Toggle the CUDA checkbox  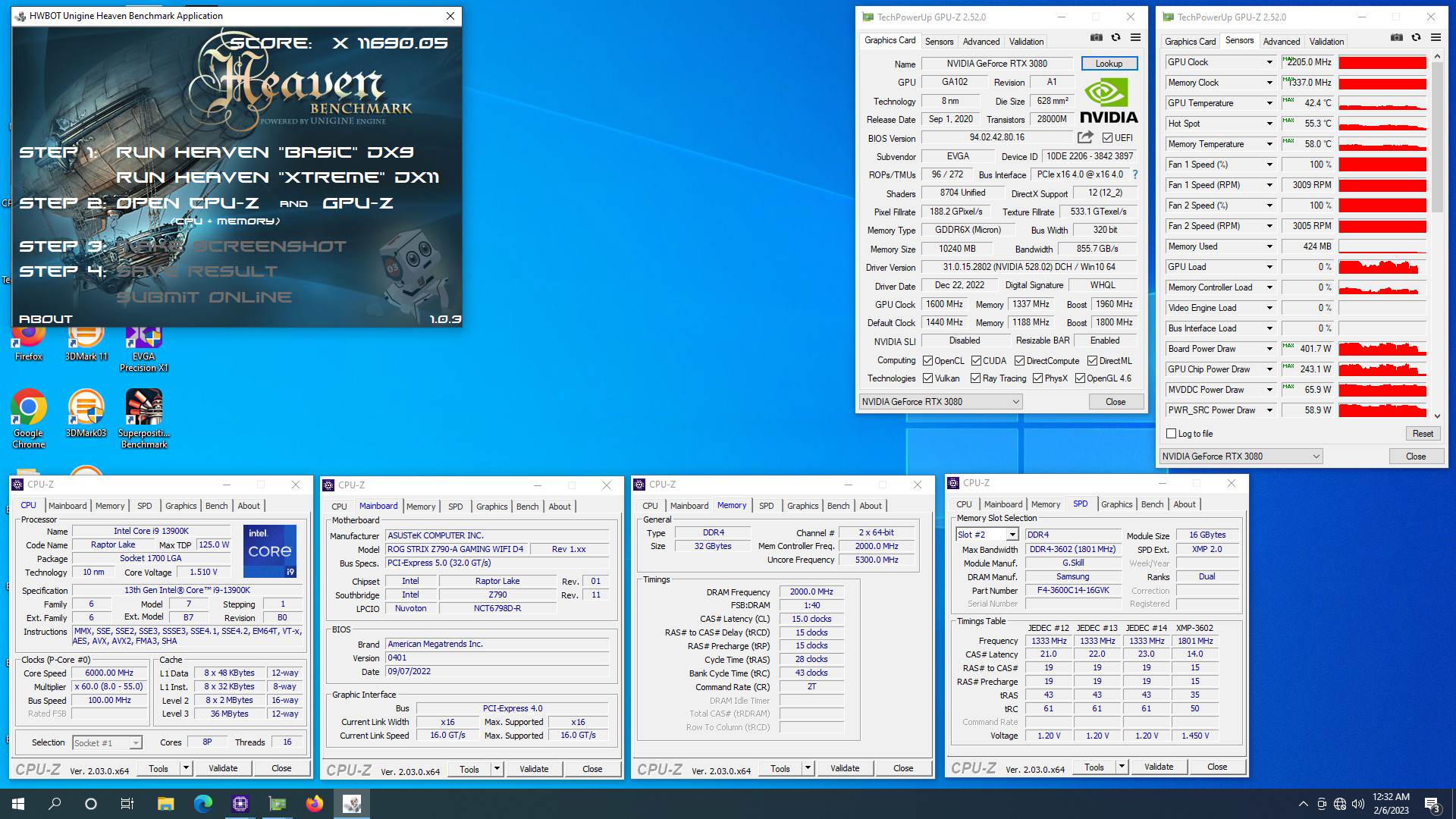tap(976, 361)
